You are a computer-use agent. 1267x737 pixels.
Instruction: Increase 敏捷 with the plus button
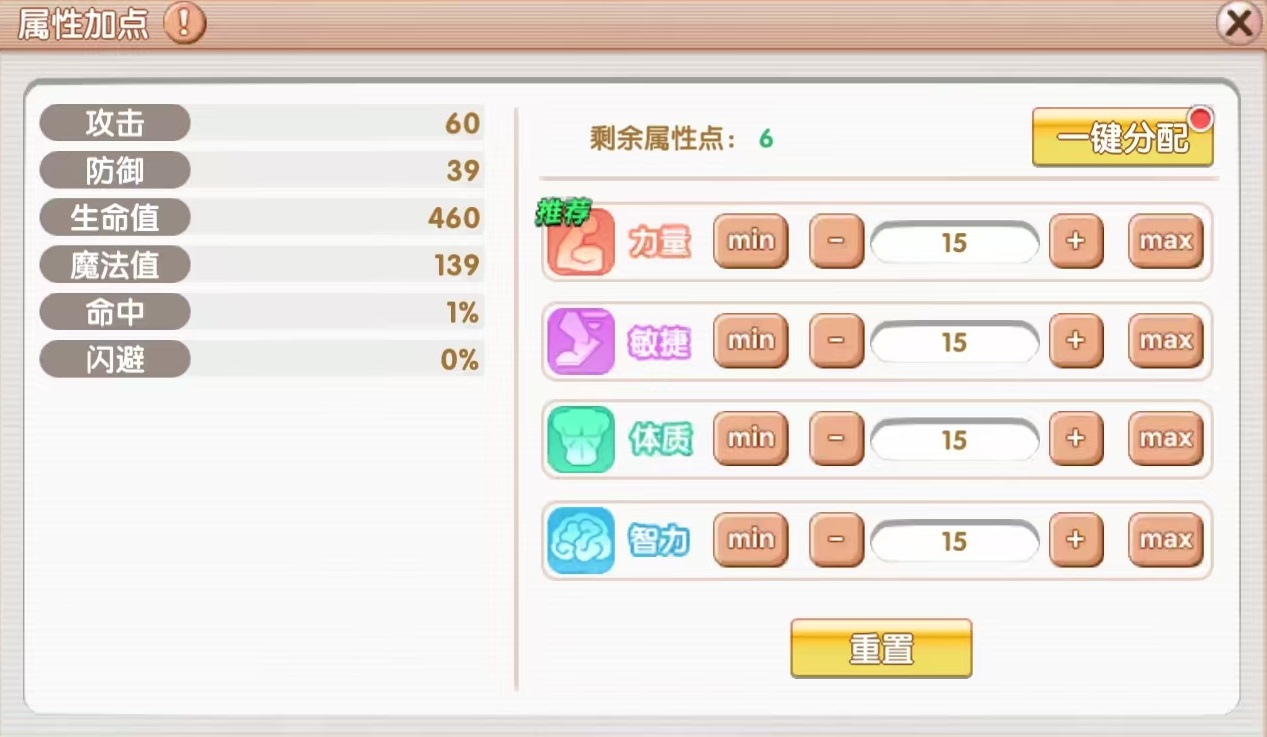pos(1075,341)
